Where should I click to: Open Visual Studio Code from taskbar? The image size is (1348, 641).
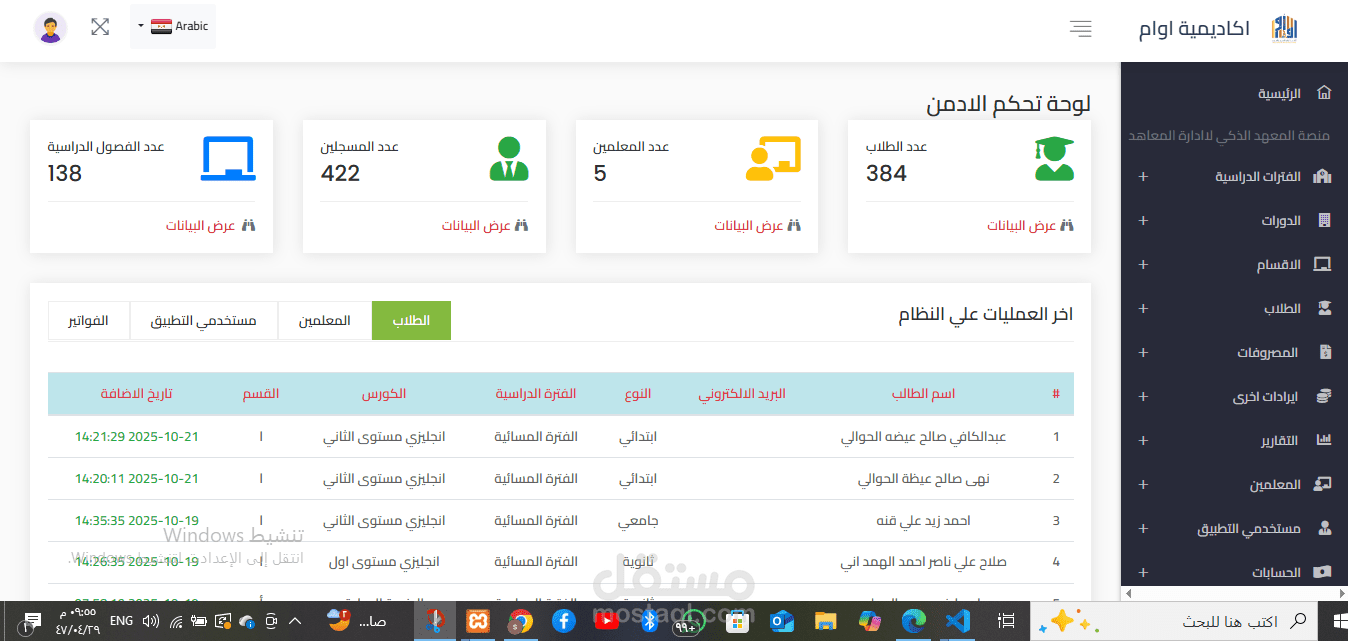[957, 622]
